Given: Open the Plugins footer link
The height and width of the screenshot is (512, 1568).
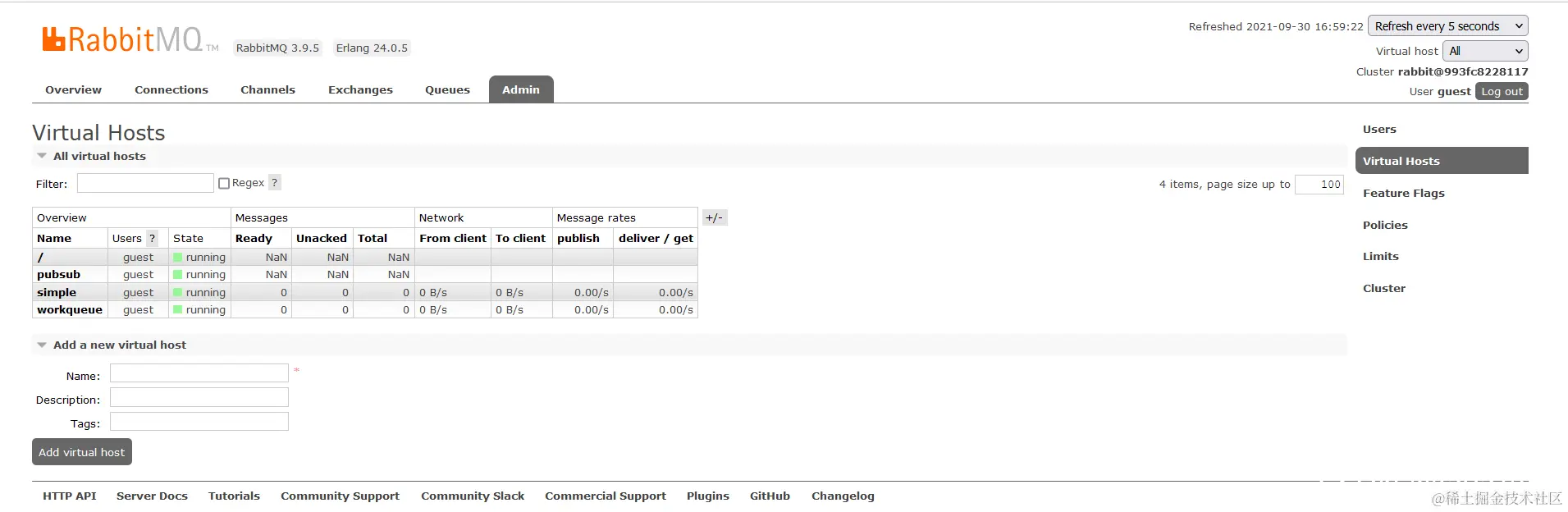Looking at the screenshot, I should [x=708, y=496].
